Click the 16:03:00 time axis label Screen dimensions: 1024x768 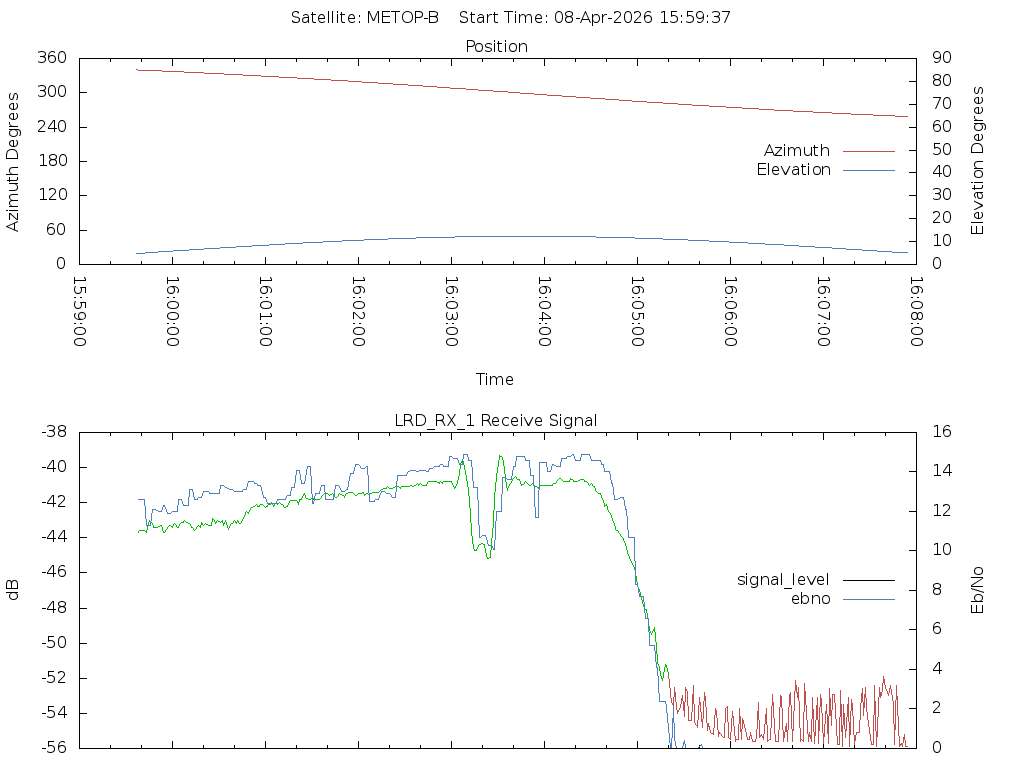pos(451,312)
